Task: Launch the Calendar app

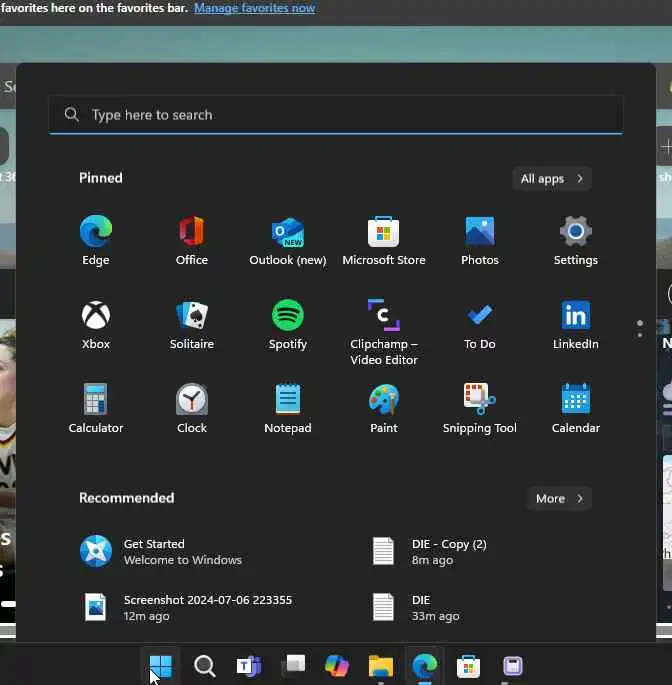Action: pyautogui.click(x=575, y=408)
